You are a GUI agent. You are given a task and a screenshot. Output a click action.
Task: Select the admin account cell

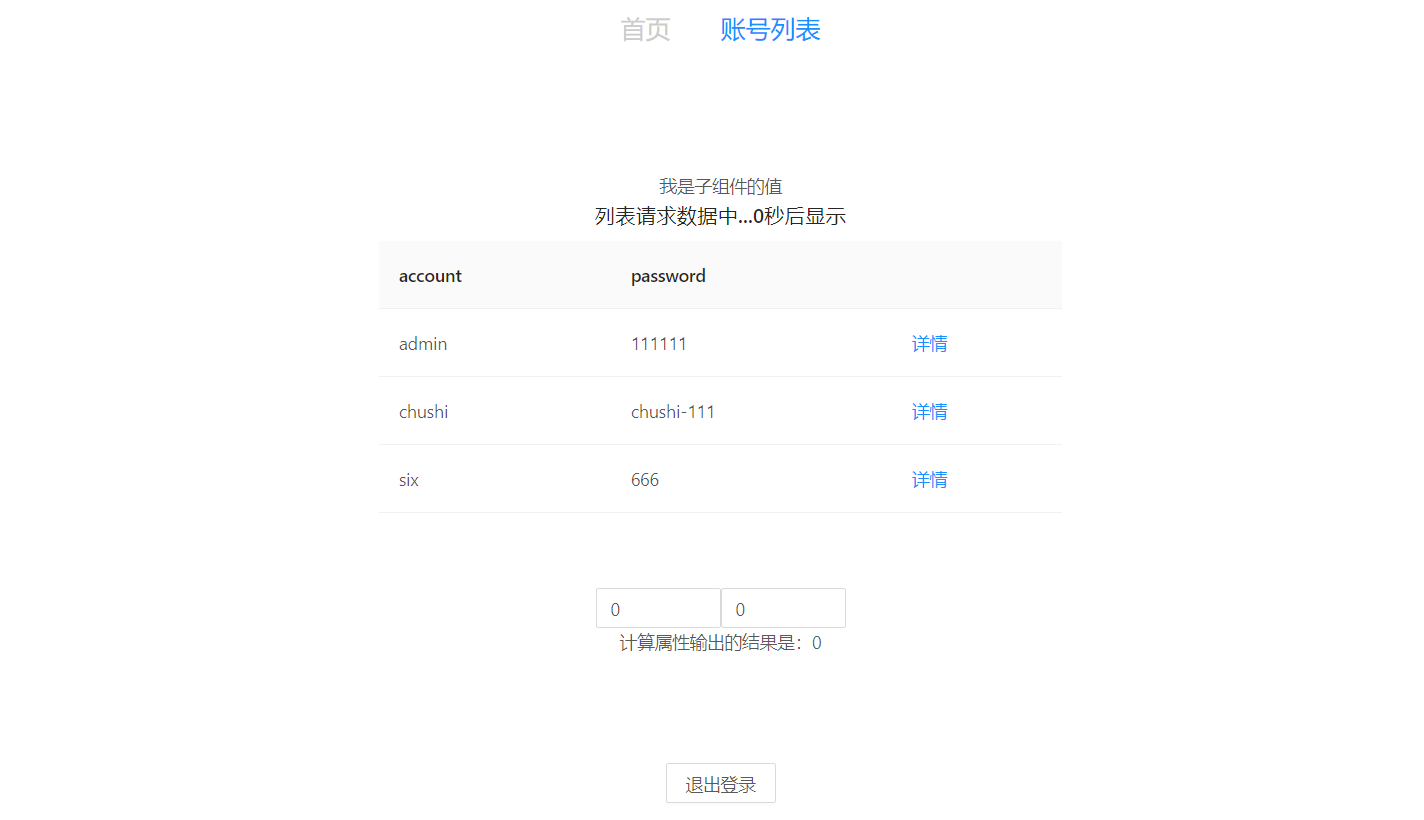(495, 344)
